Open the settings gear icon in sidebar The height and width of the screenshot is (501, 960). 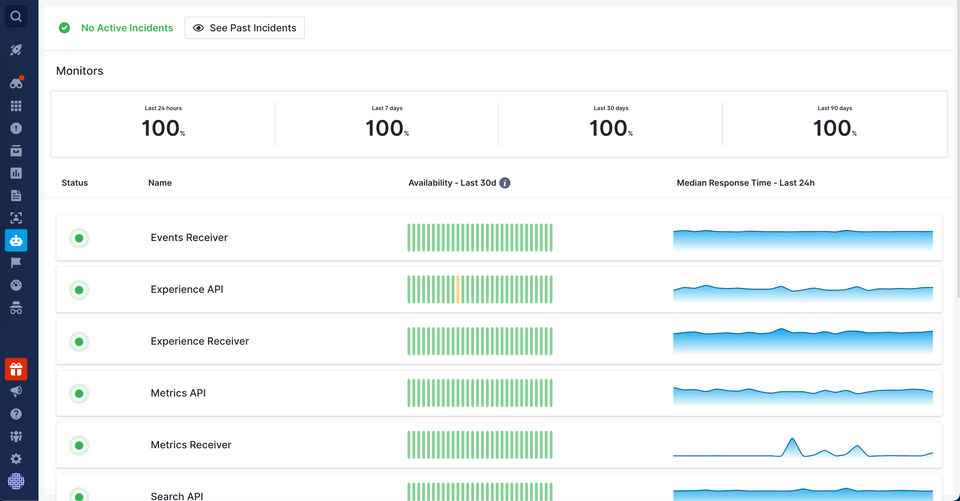click(x=16, y=459)
